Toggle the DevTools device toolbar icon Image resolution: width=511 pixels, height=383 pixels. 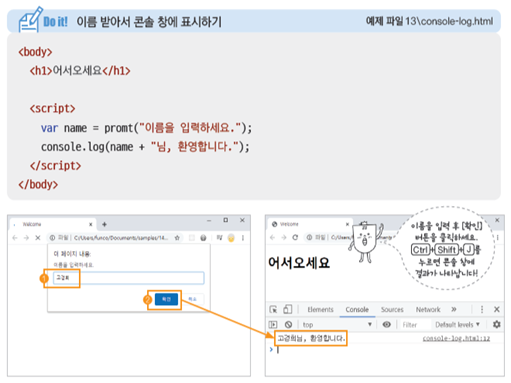tap(287, 309)
